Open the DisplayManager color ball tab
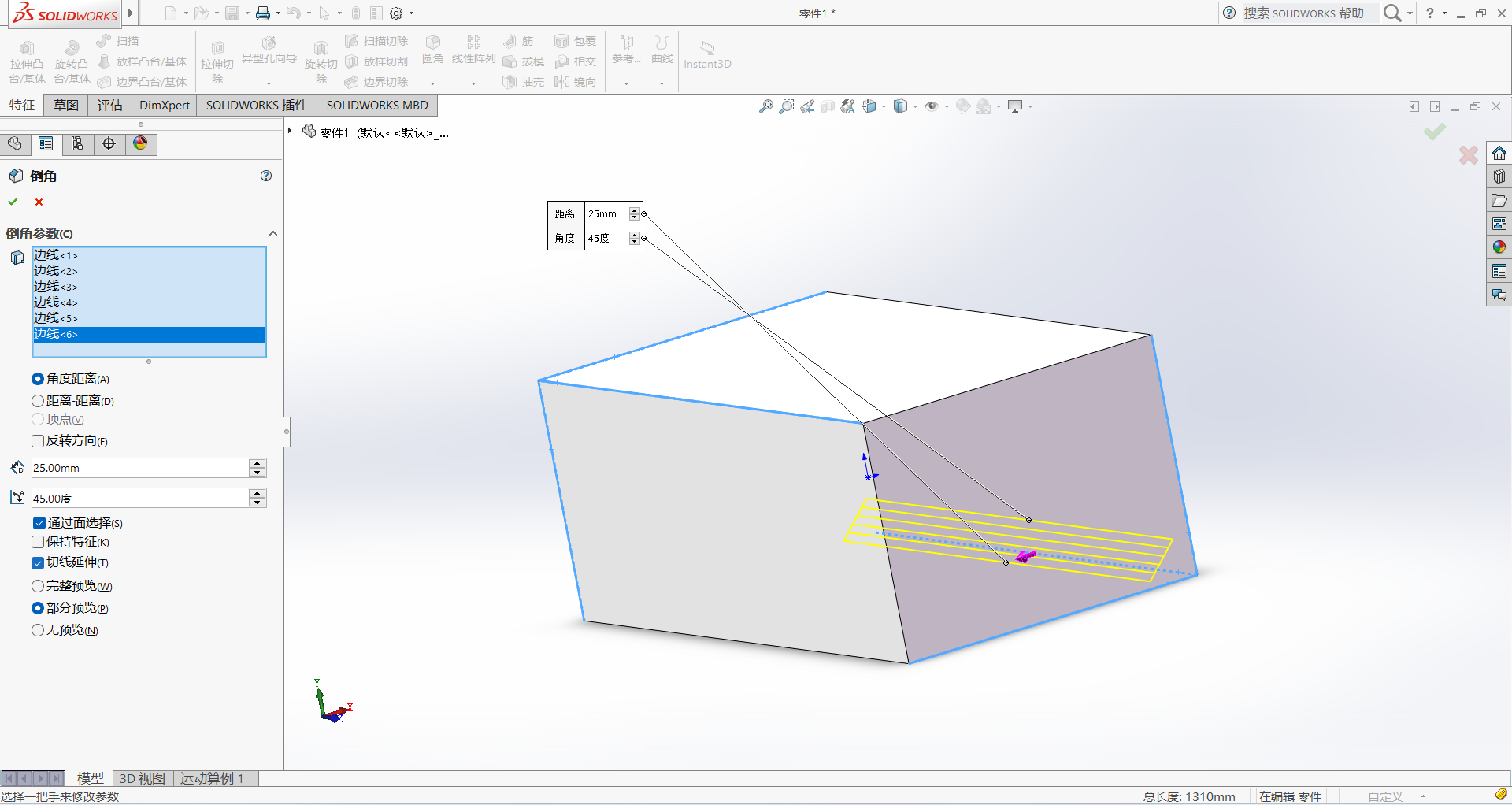This screenshot has height=805, width=1512. [140, 143]
